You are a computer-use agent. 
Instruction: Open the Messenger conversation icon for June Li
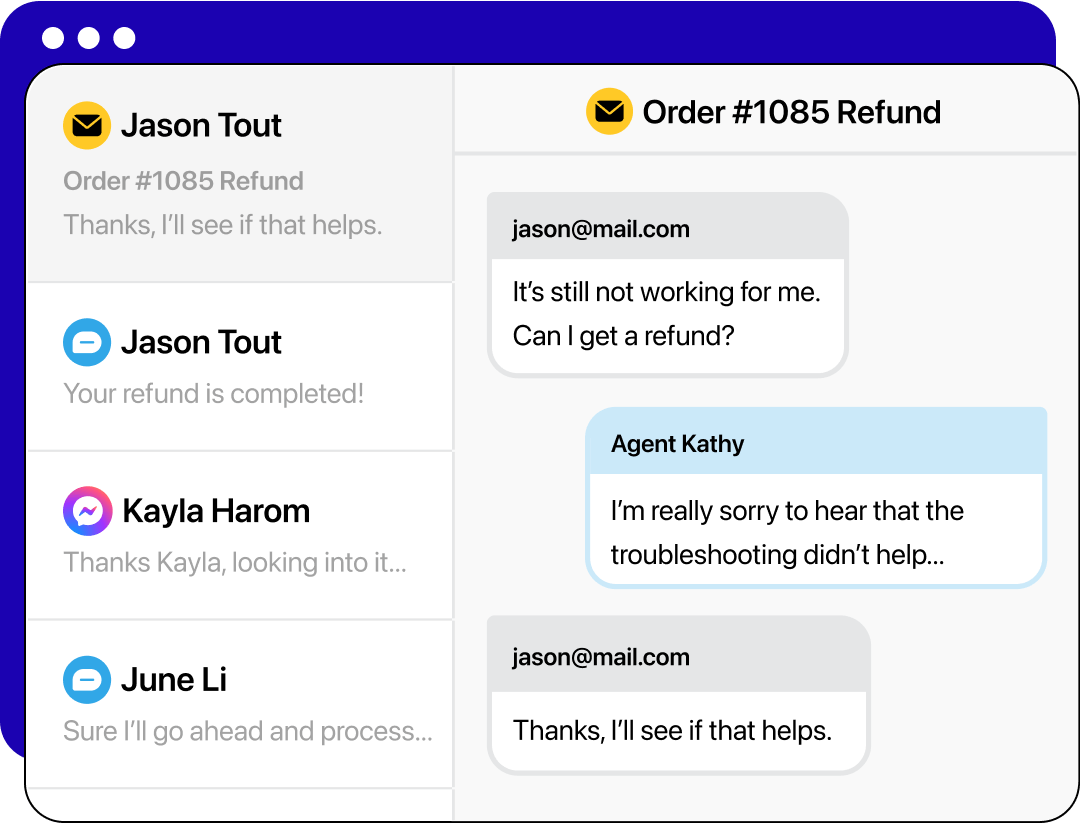point(87,680)
